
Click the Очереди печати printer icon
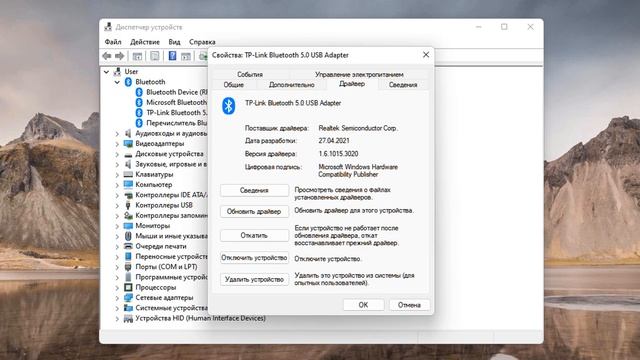(128, 246)
